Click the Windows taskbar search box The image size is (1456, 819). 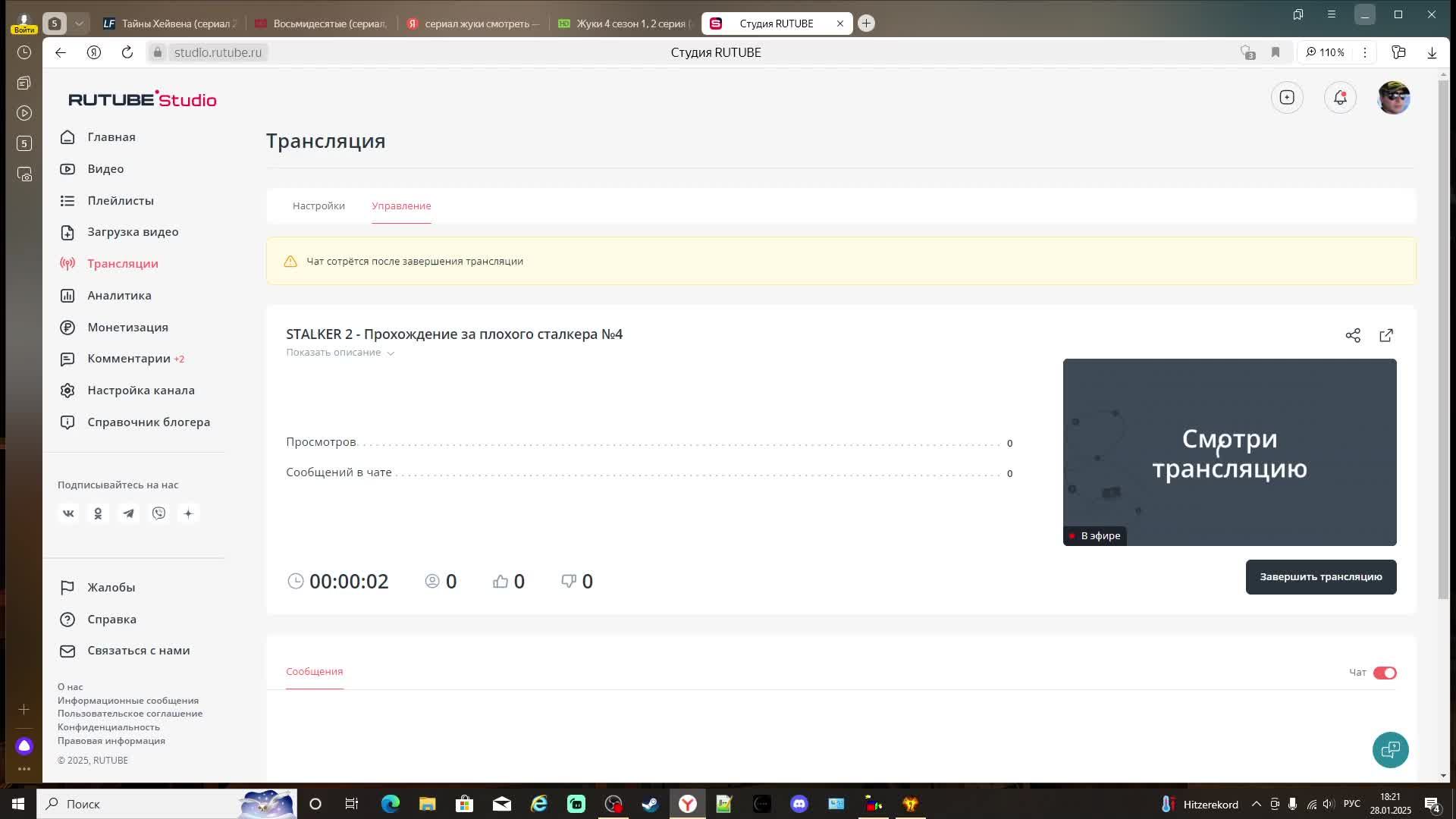(167, 804)
